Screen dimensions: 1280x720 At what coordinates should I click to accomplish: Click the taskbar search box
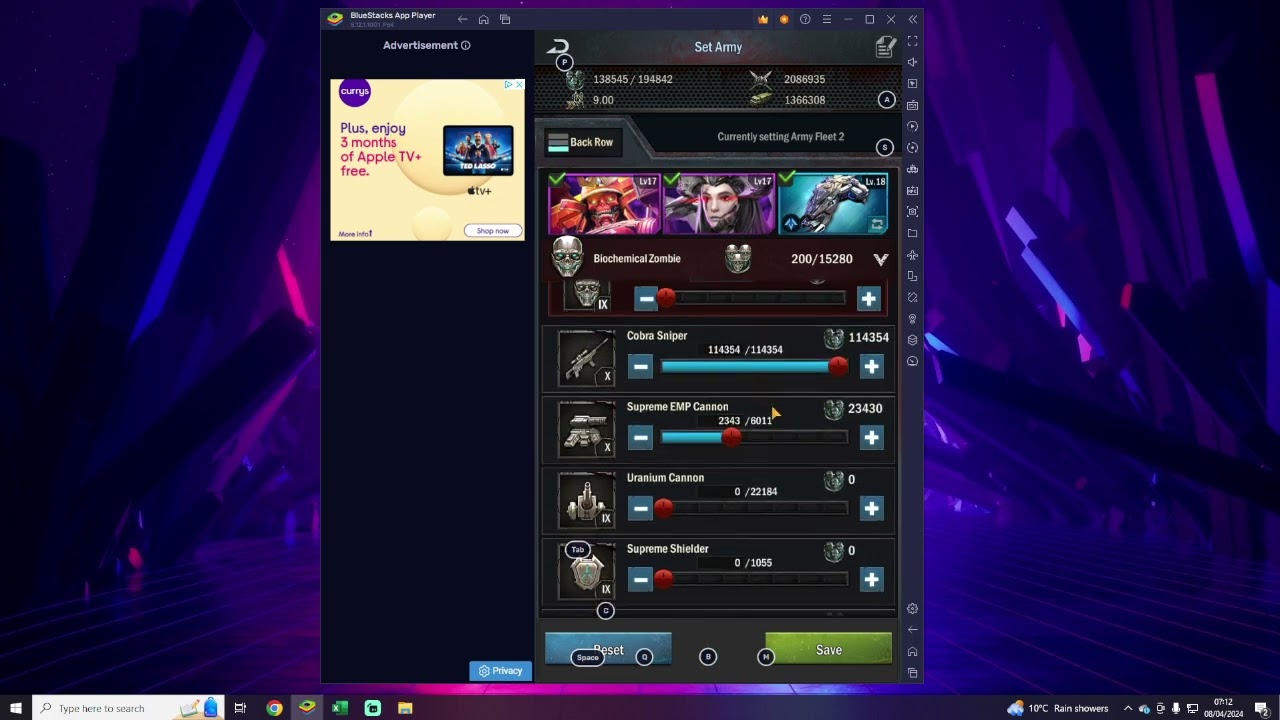(x=128, y=708)
